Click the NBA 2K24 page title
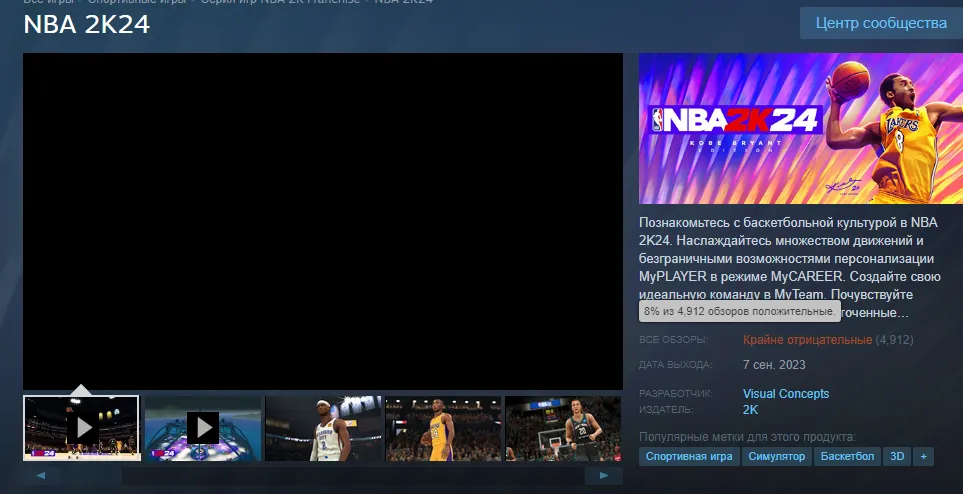Image resolution: width=963 pixels, height=494 pixels. tap(87, 25)
